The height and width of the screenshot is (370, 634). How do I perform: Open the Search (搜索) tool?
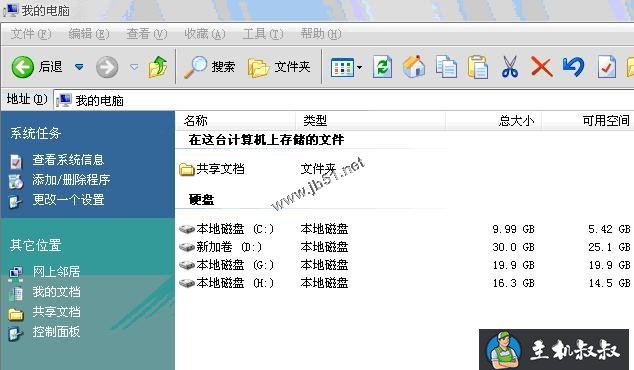pyautogui.click(x=209, y=67)
